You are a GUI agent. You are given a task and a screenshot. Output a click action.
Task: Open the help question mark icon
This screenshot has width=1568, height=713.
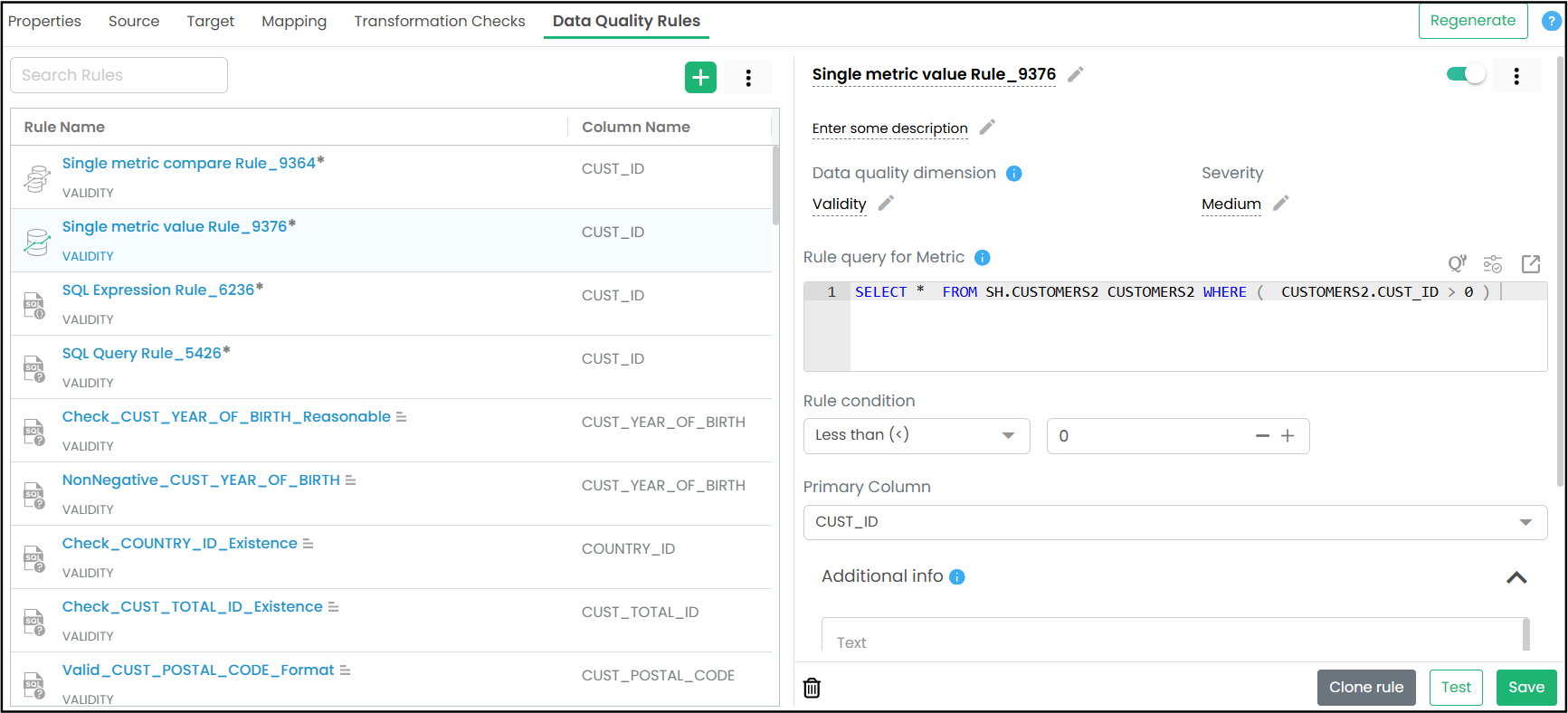pos(1551,21)
